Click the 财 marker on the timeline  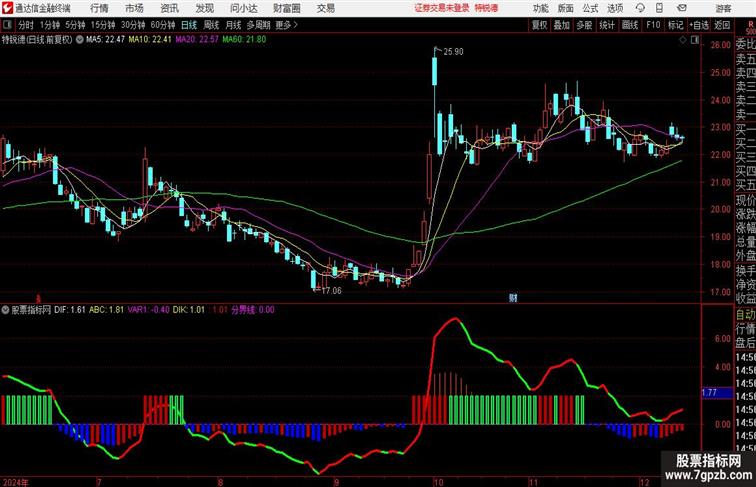point(513,298)
